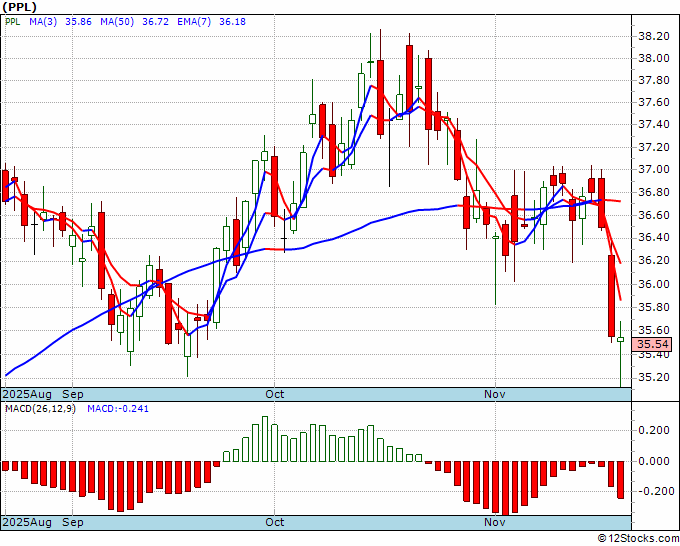Click the large red candlestick dropping to 35.54
This screenshot has width=680, height=546.
coord(611,296)
